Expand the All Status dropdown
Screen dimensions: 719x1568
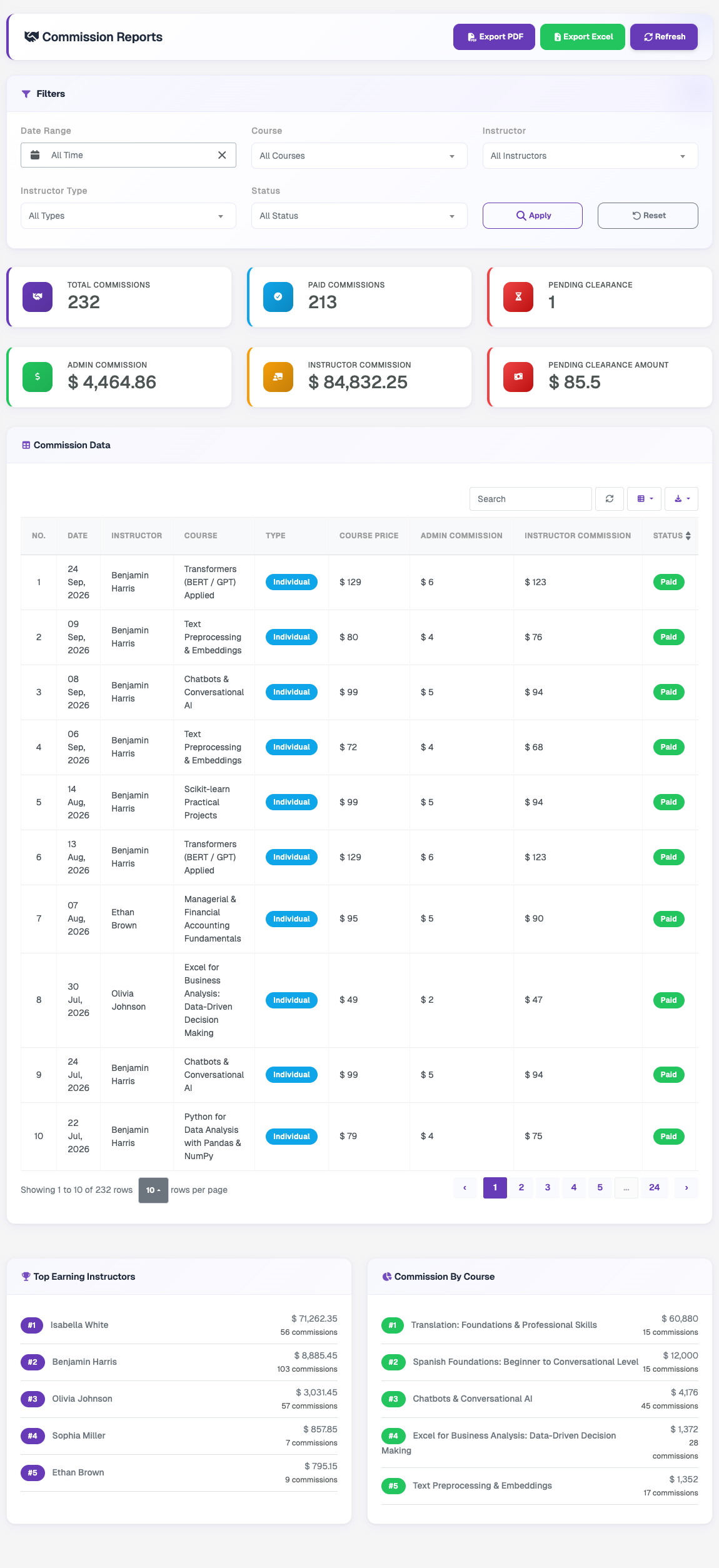tap(359, 216)
